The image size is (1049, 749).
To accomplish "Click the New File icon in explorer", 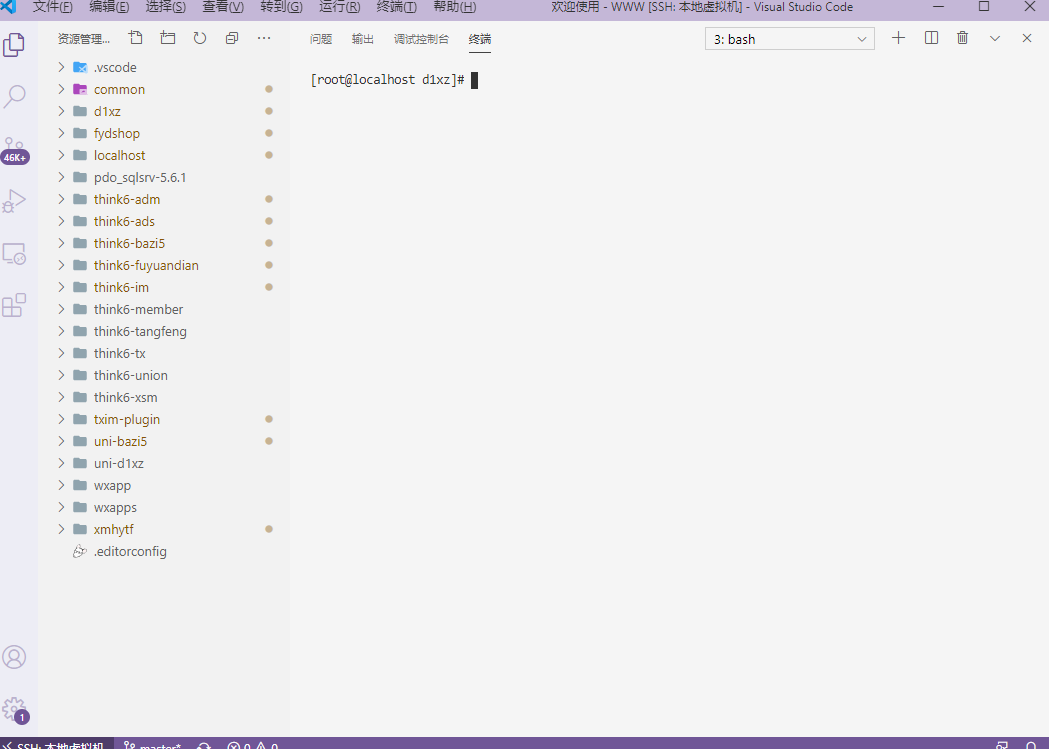I will [136, 38].
